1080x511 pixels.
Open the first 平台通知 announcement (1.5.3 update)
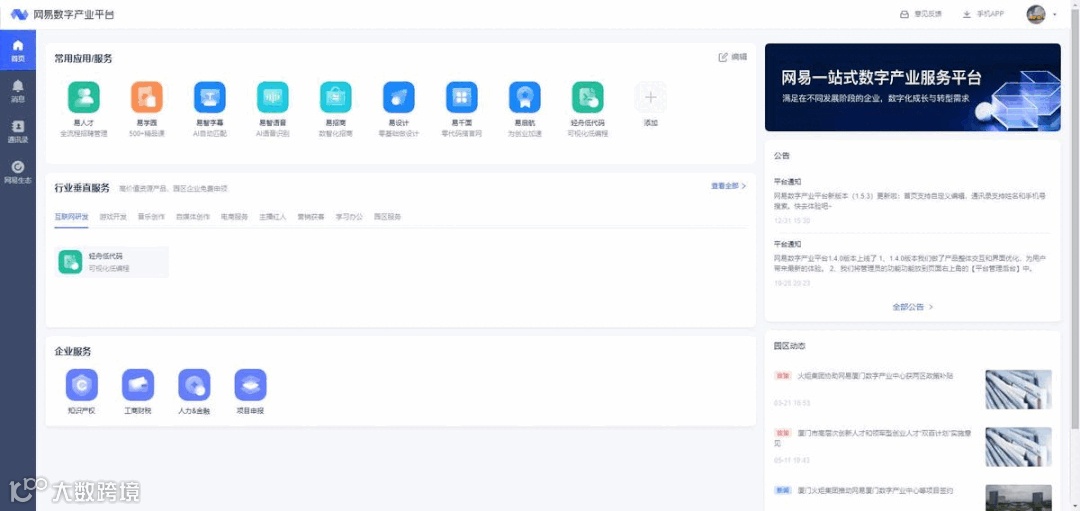(x=912, y=201)
